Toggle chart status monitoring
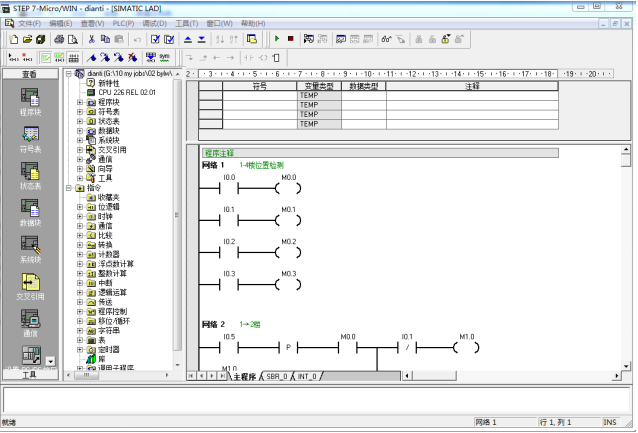The image size is (638, 433). tap(341, 39)
